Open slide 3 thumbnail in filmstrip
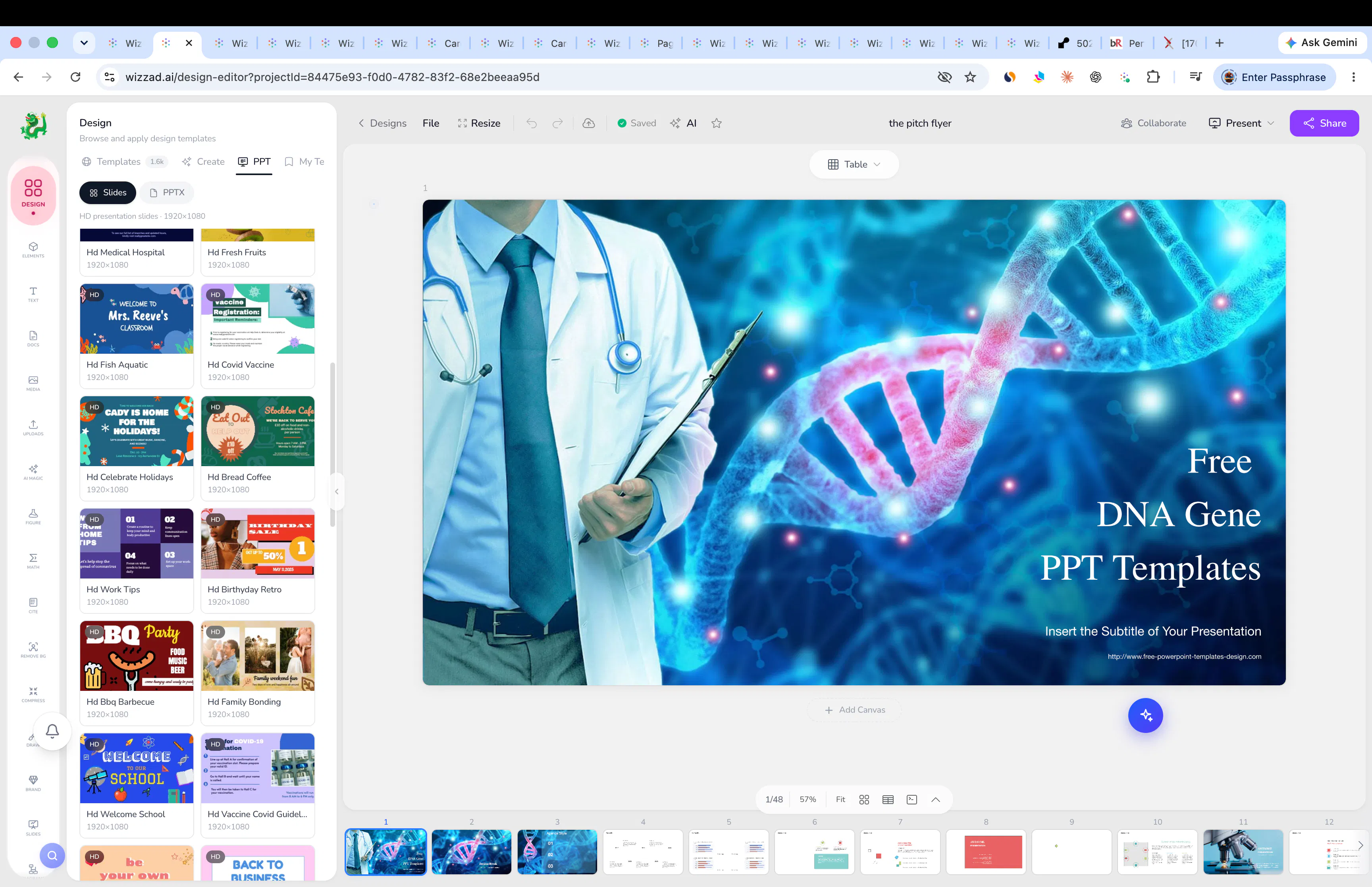This screenshot has height=887, width=1372. [557, 852]
